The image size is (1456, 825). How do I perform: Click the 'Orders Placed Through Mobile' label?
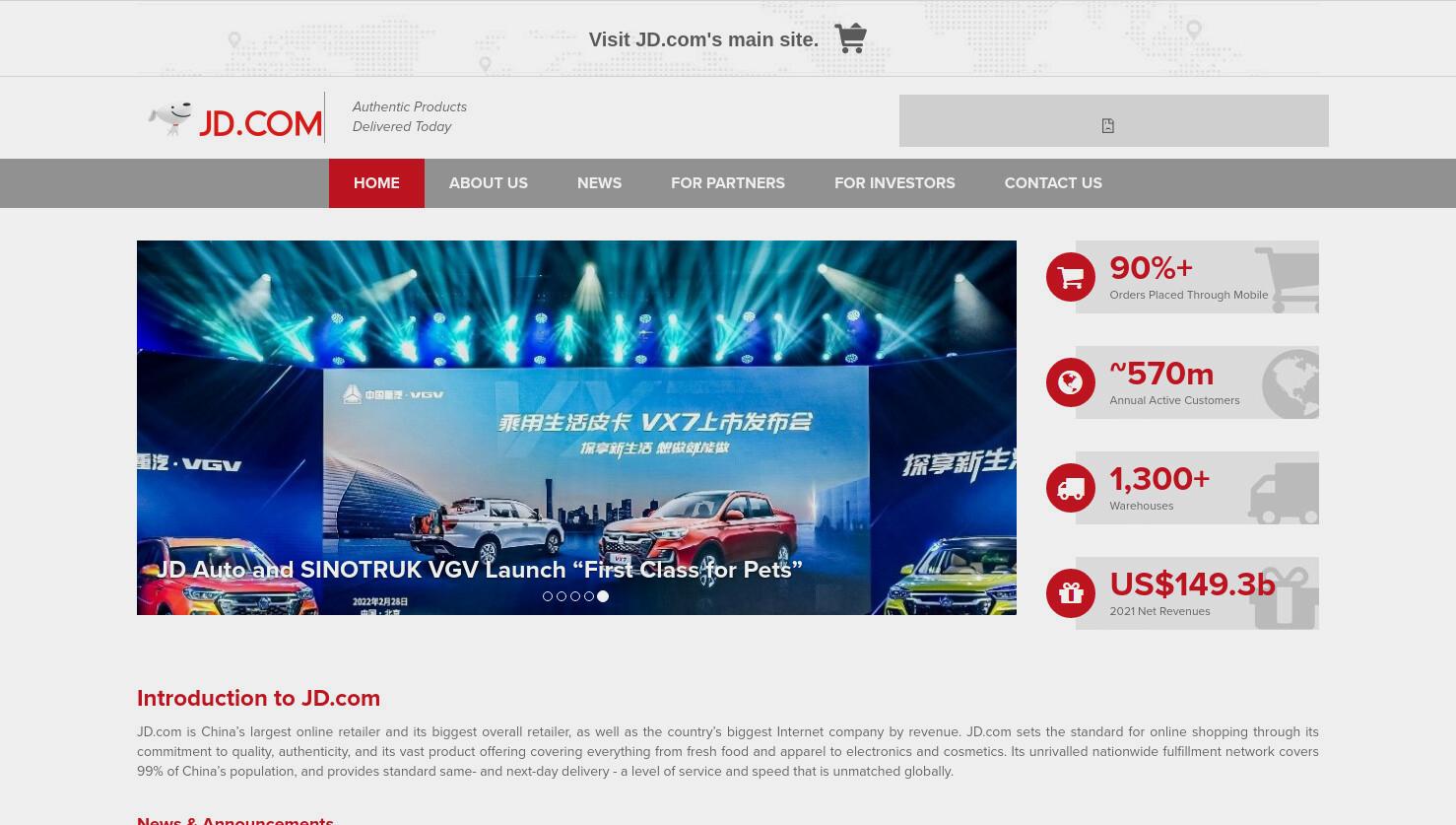[x=1189, y=295]
